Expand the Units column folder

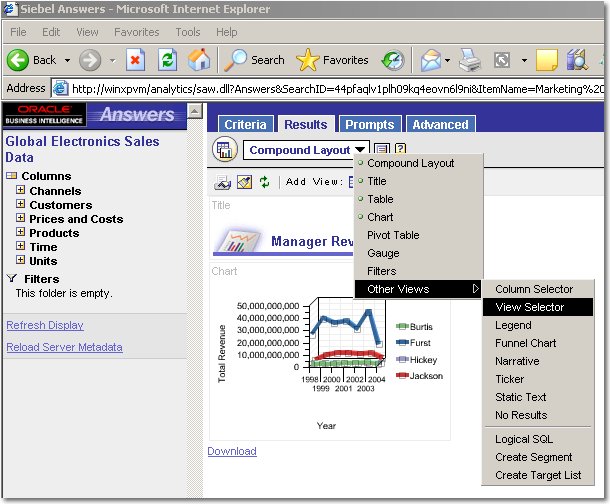point(21,260)
